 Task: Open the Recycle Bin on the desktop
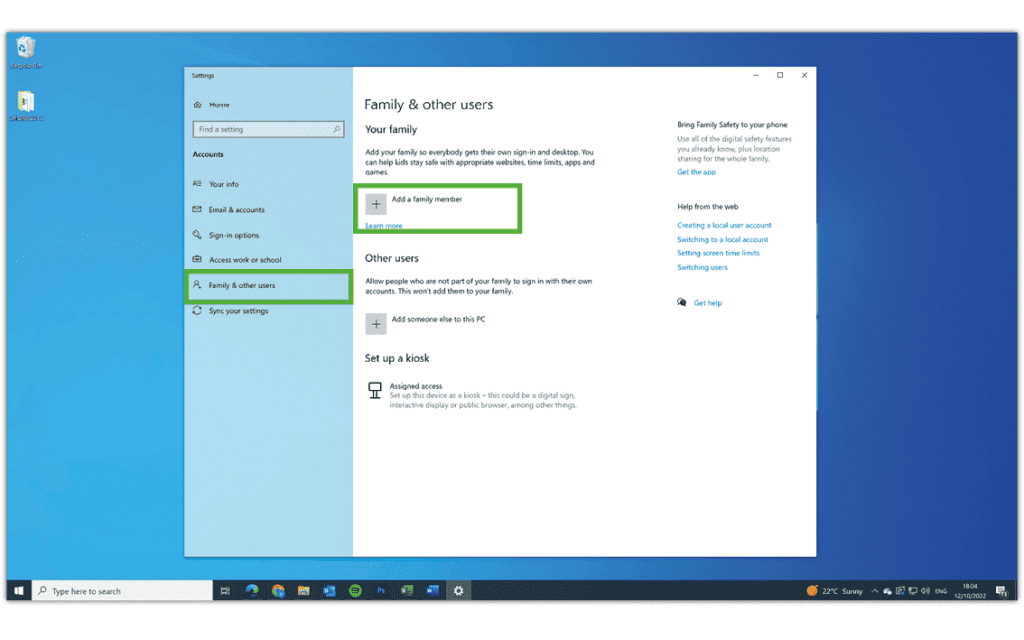[x=25, y=48]
